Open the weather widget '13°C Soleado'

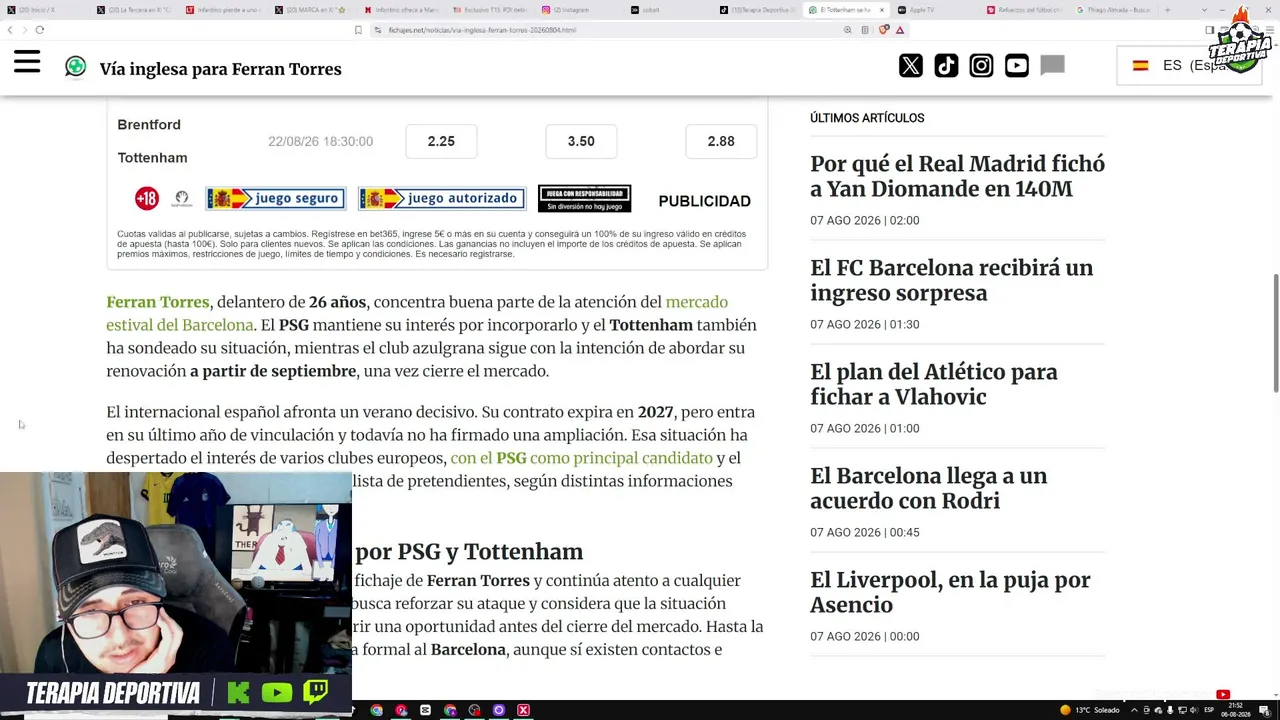pos(1090,710)
